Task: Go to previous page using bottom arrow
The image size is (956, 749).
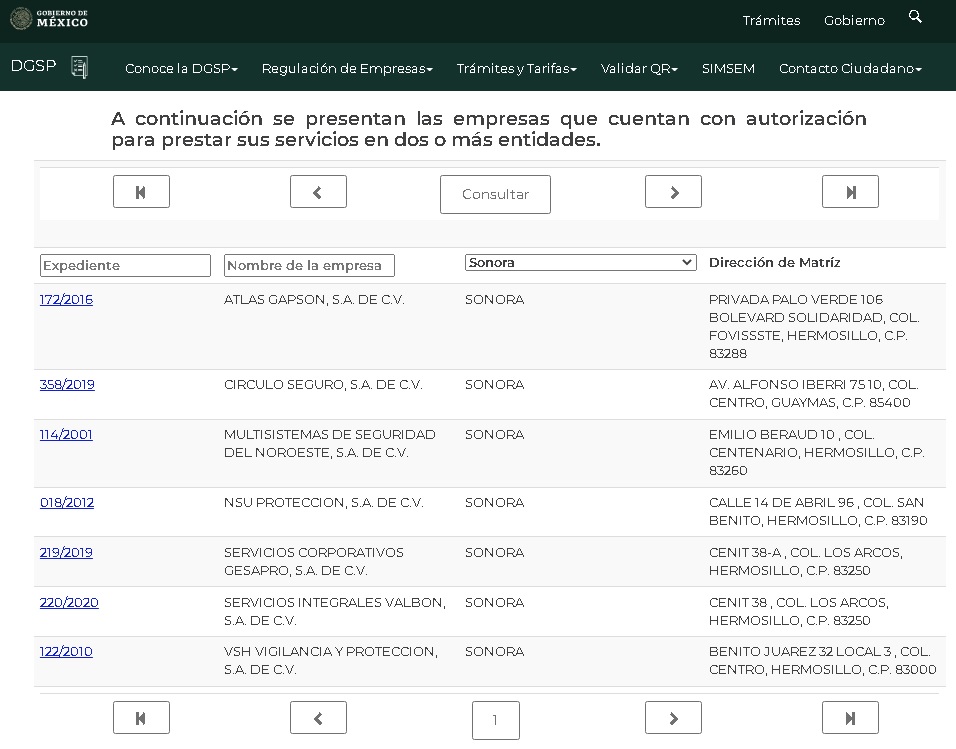Action: click(318, 718)
